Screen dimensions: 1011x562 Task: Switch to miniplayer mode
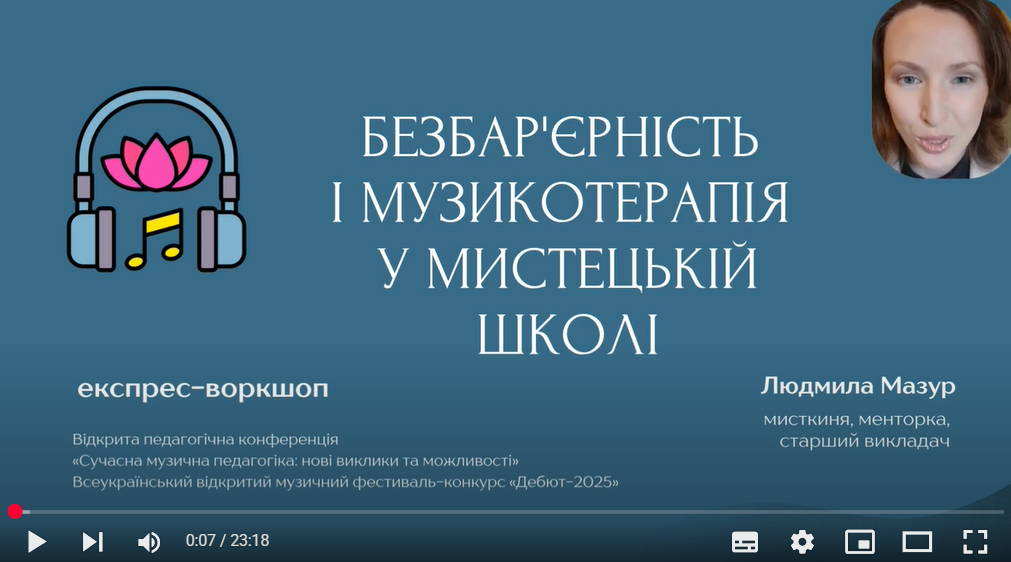[859, 542]
